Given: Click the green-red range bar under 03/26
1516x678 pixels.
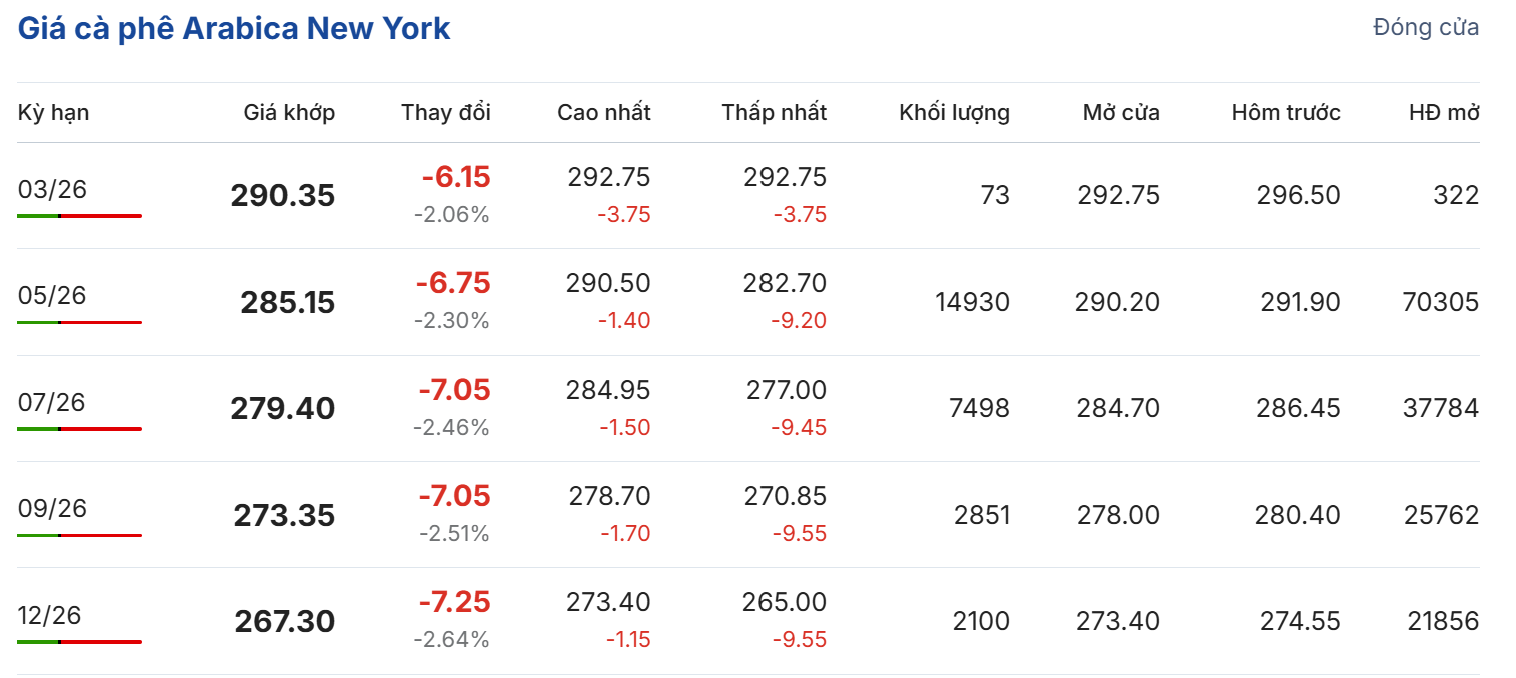Looking at the screenshot, I should pyautogui.click(x=79, y=216).
